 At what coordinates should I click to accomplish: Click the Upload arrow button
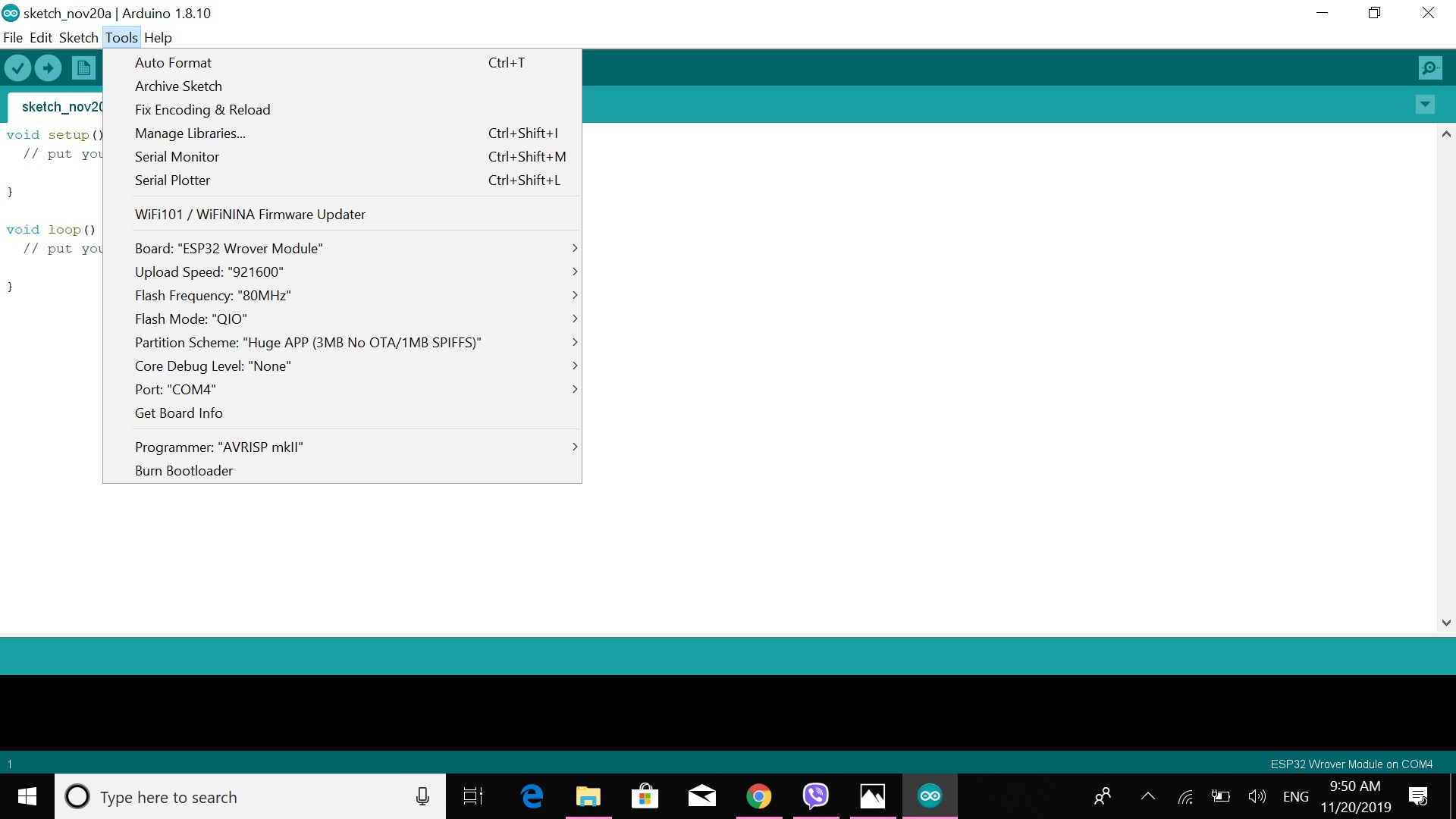(x=48, y=68)
